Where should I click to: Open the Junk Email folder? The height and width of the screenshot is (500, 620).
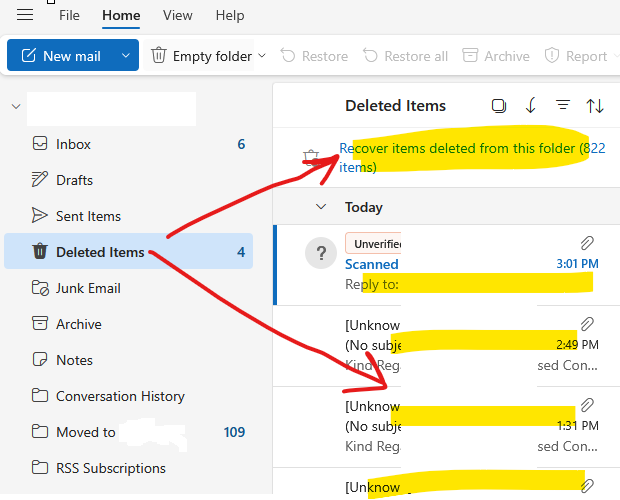[x=129, y=288]
